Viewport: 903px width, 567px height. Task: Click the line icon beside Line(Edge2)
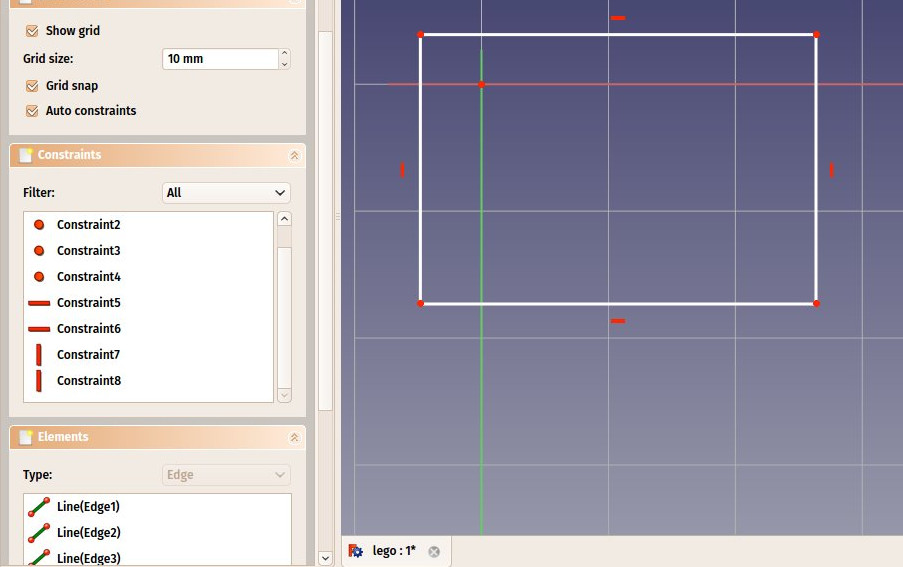(x=39, y=532)
